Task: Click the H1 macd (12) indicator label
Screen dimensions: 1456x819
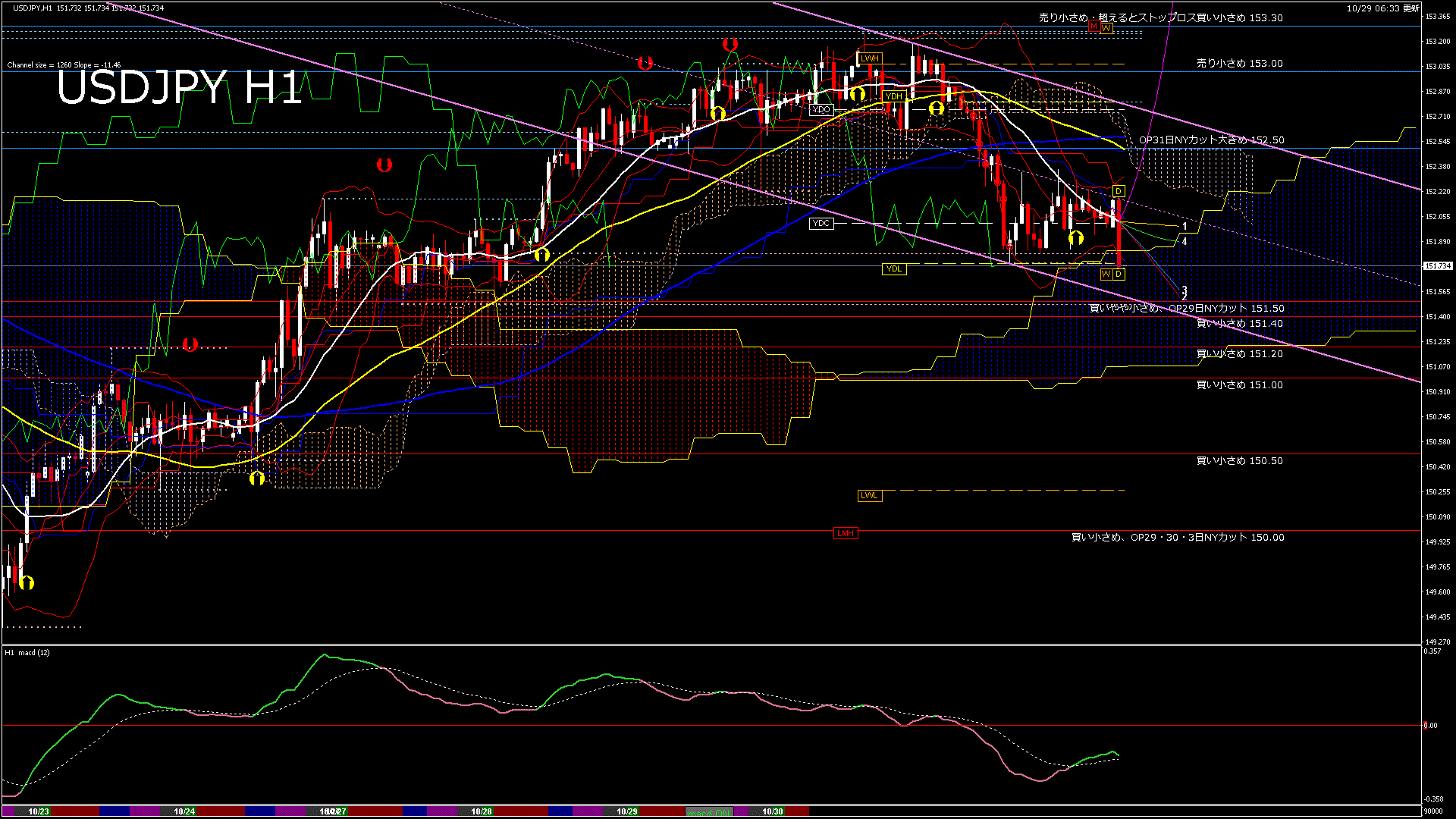Action: coord(27,652)
